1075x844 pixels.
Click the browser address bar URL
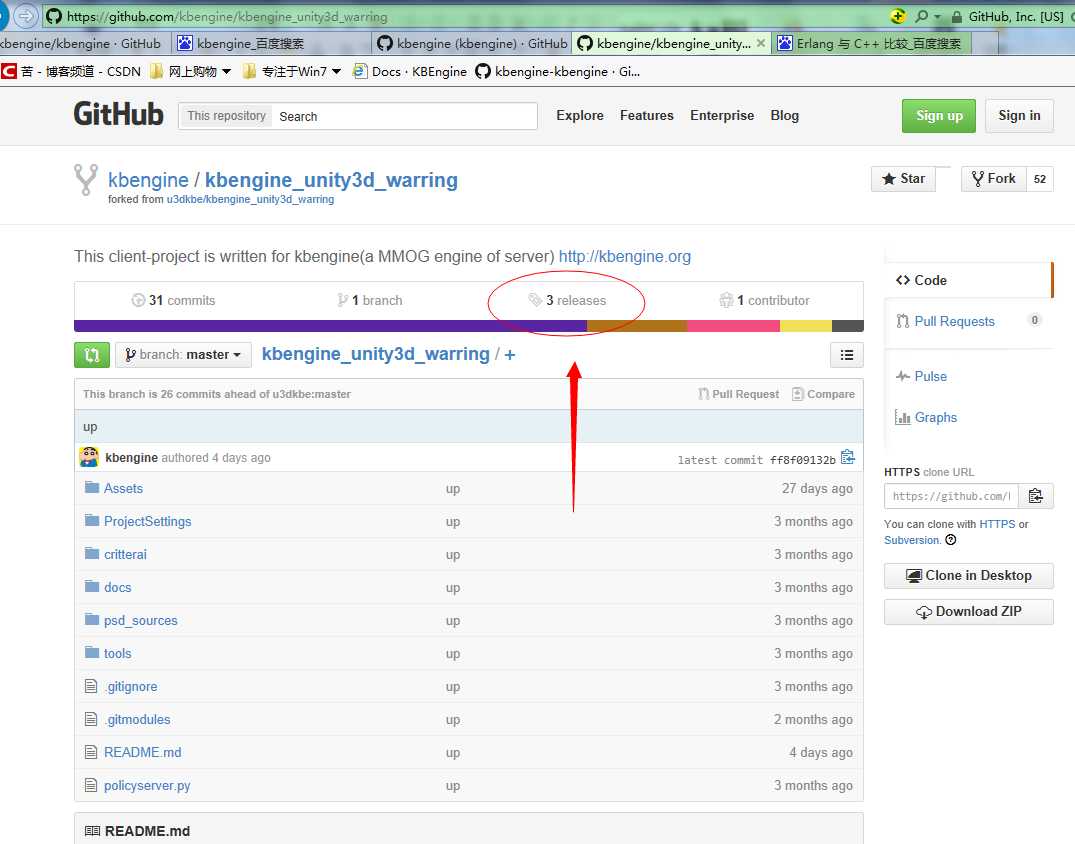click(226, 16)
